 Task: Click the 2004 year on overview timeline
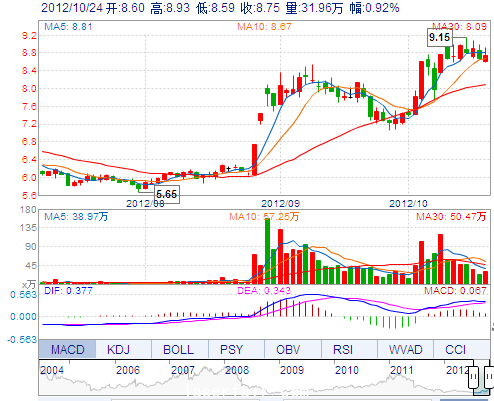52,370
